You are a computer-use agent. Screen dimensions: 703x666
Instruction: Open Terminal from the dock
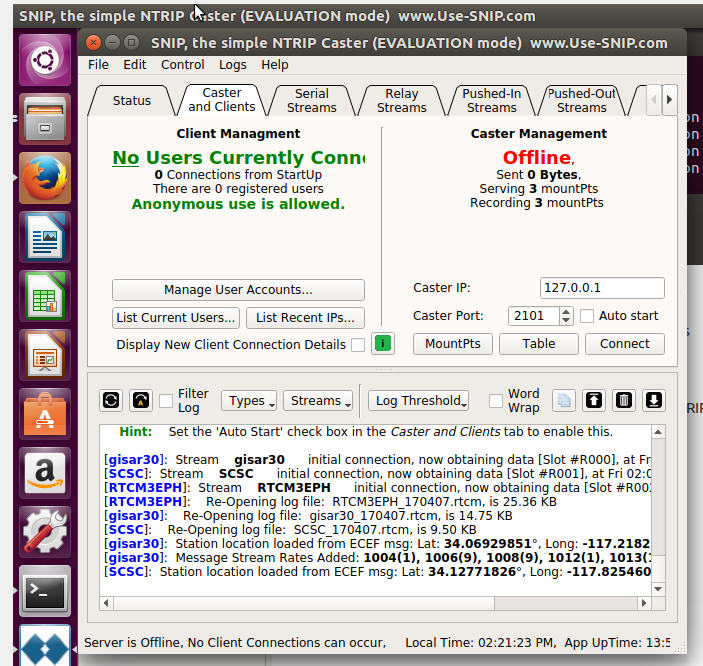click(45, 591)
